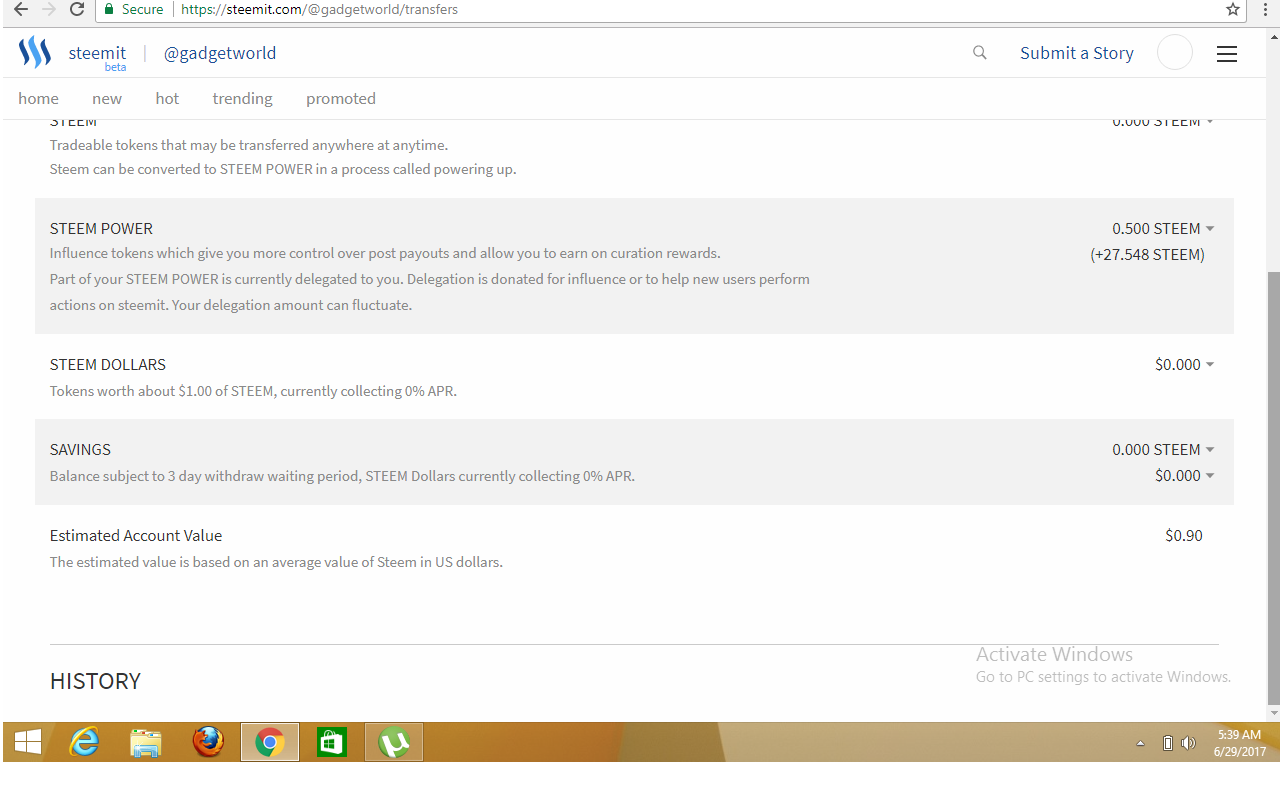Click the battery tray icon

point(1167,743)
